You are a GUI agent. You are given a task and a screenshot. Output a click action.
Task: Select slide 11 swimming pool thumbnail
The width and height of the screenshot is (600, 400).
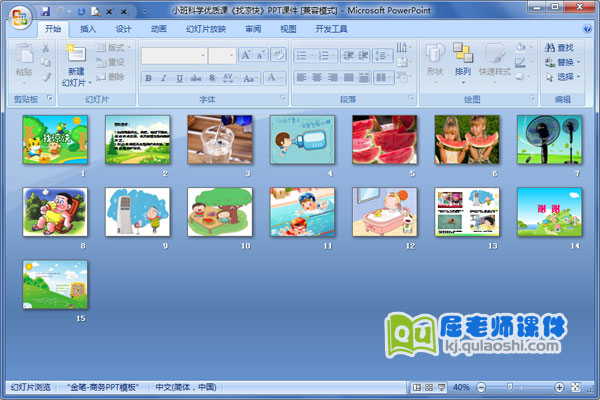tap(302, 212)
